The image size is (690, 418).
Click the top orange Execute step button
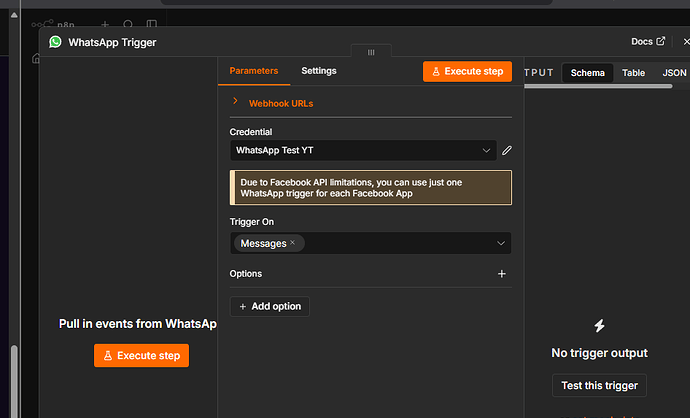click(467, 71)
